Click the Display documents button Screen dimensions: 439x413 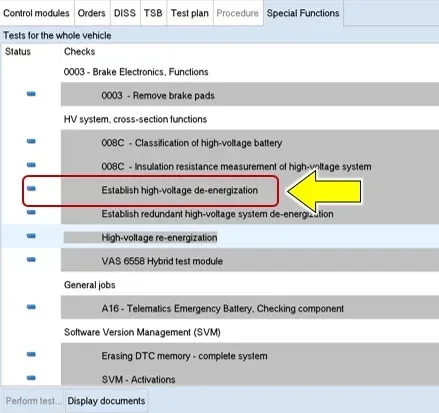click(106, 401)
